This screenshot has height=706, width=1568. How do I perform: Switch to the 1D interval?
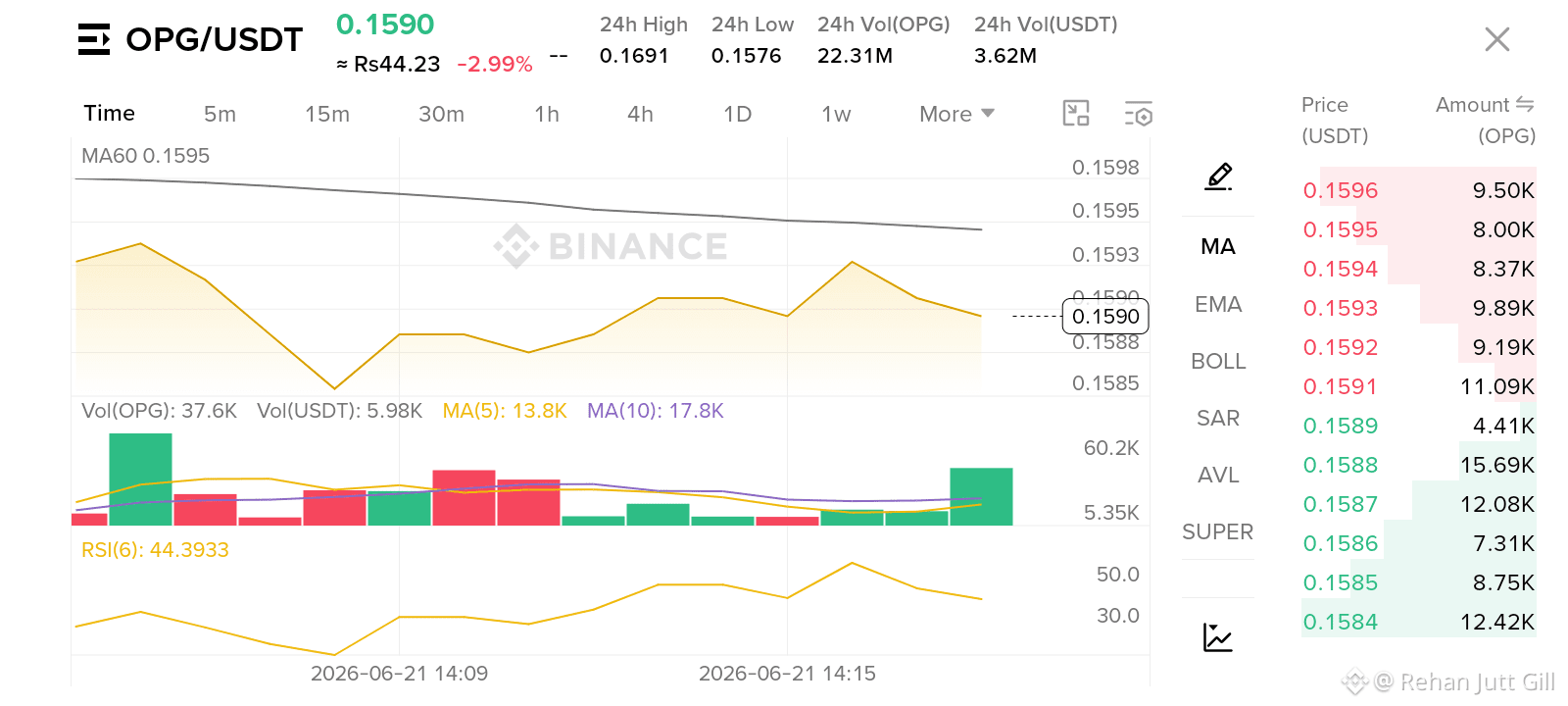(x=737, y=114)
